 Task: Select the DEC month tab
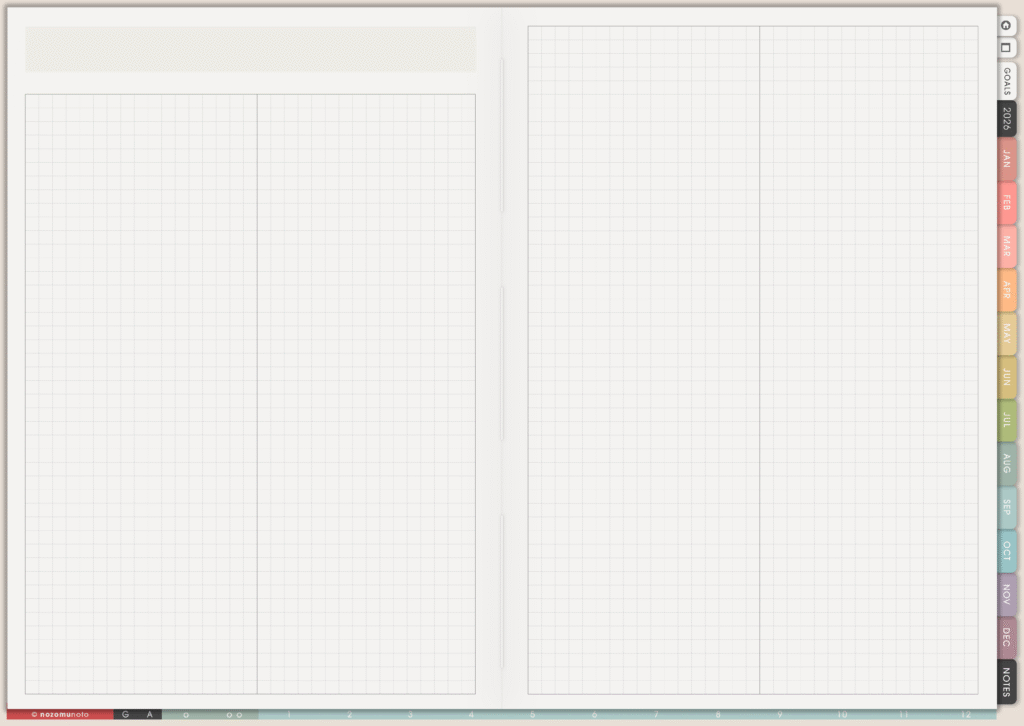click(x=1006, y=638)
